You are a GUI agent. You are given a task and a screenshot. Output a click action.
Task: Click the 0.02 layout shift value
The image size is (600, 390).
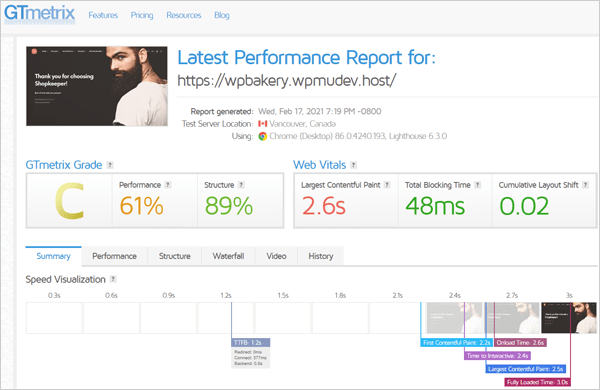point(524,206)
